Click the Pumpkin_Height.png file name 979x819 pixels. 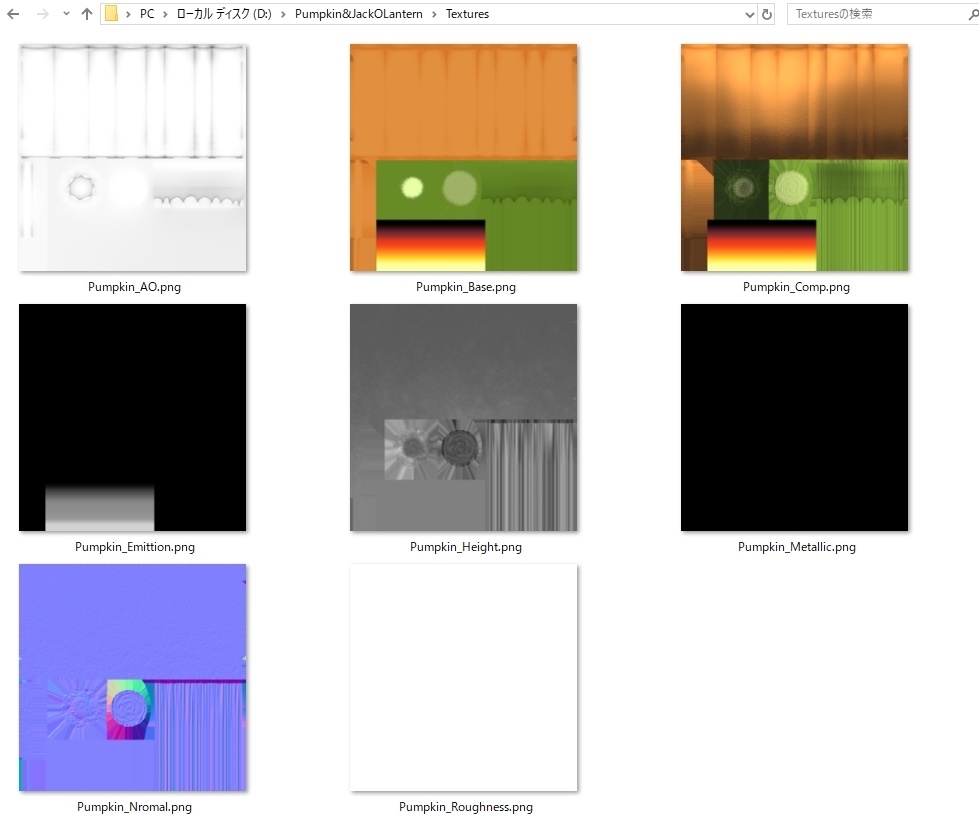point(466,547)
